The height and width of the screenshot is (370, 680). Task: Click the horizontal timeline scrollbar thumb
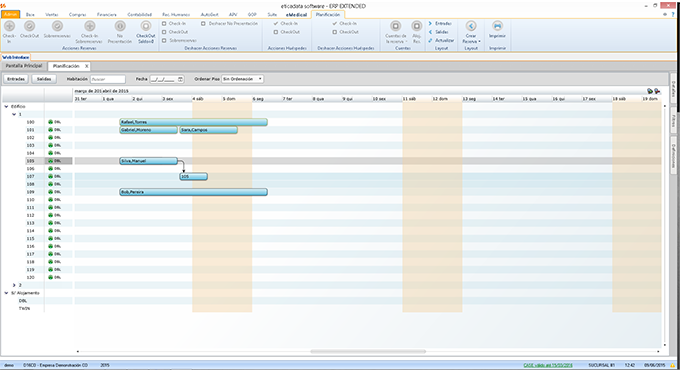point(368,351)
